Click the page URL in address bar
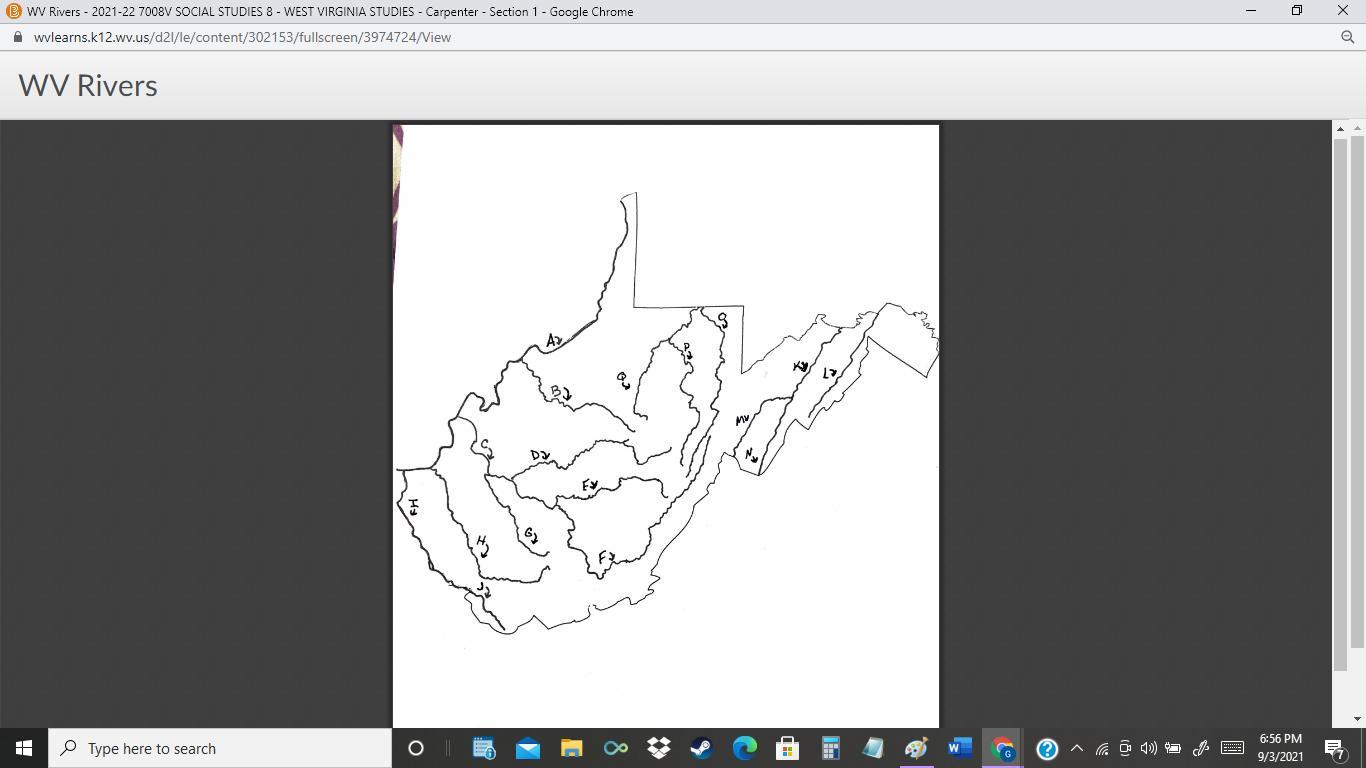Image resolution: width=1366 pixels, height=768 pixels. pos(242,37)
